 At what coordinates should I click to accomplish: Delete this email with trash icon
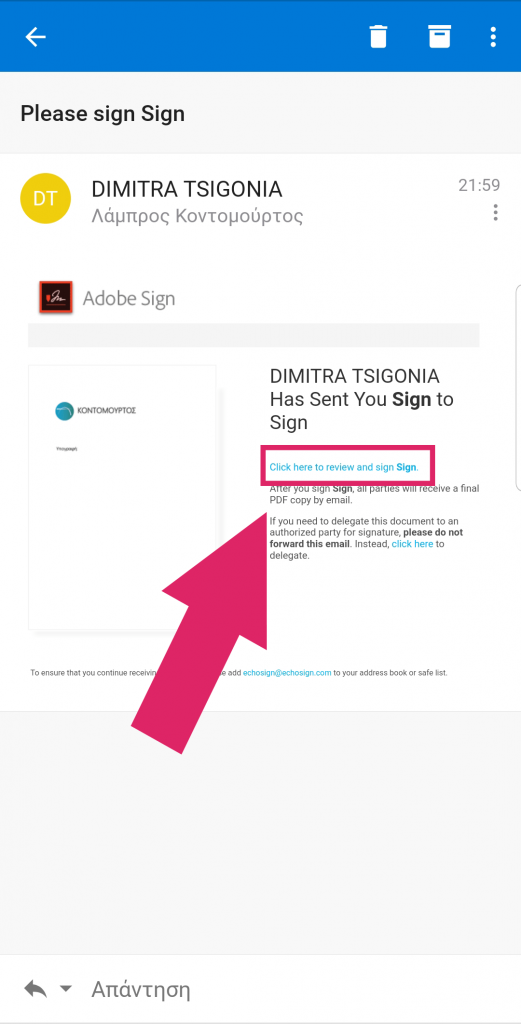(378, 37)
